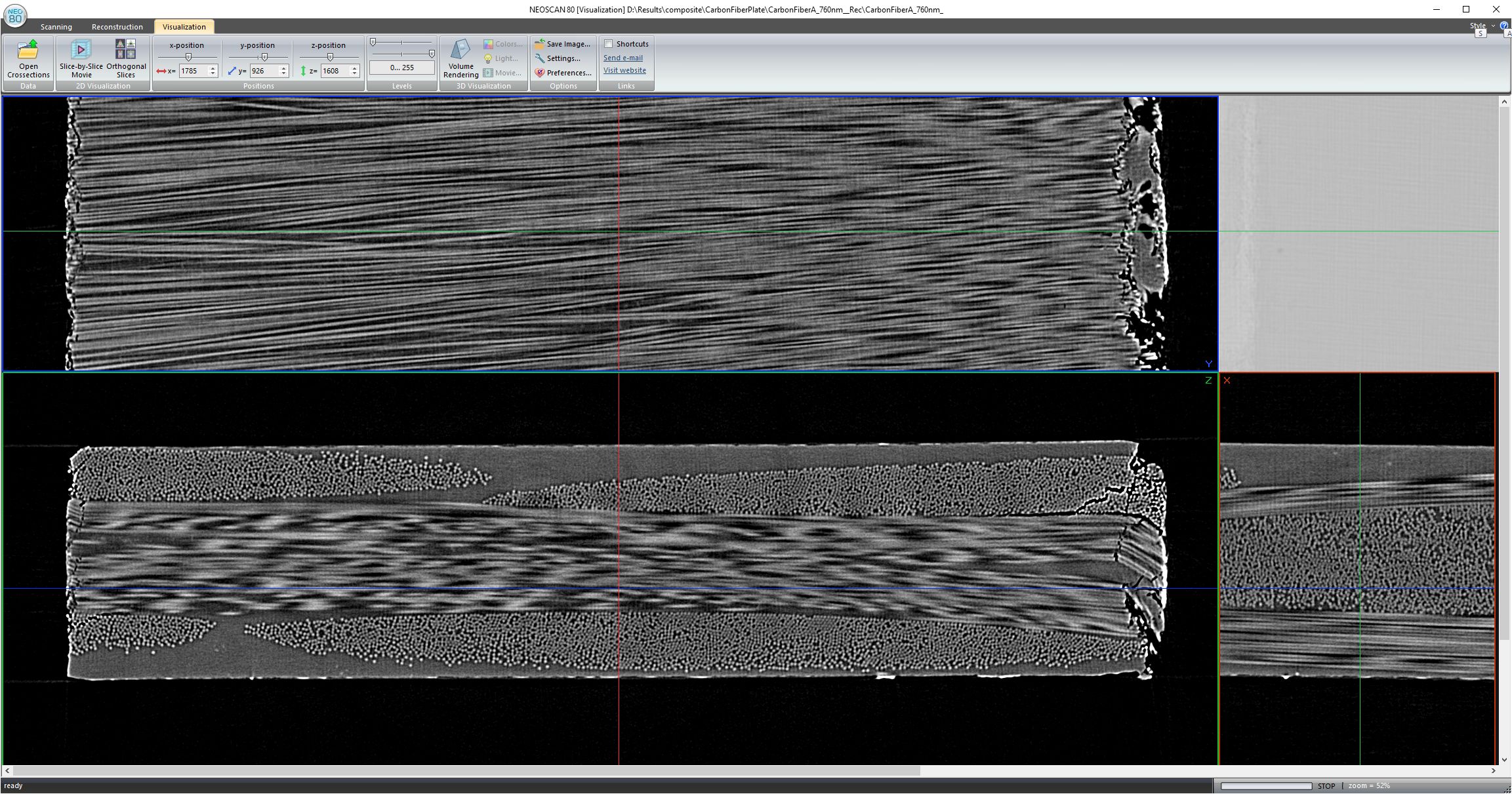The height and width of the screenshot is (794, 1512).
Task: Click the NEO 80 application logo
Action: (x=14, y=14)
